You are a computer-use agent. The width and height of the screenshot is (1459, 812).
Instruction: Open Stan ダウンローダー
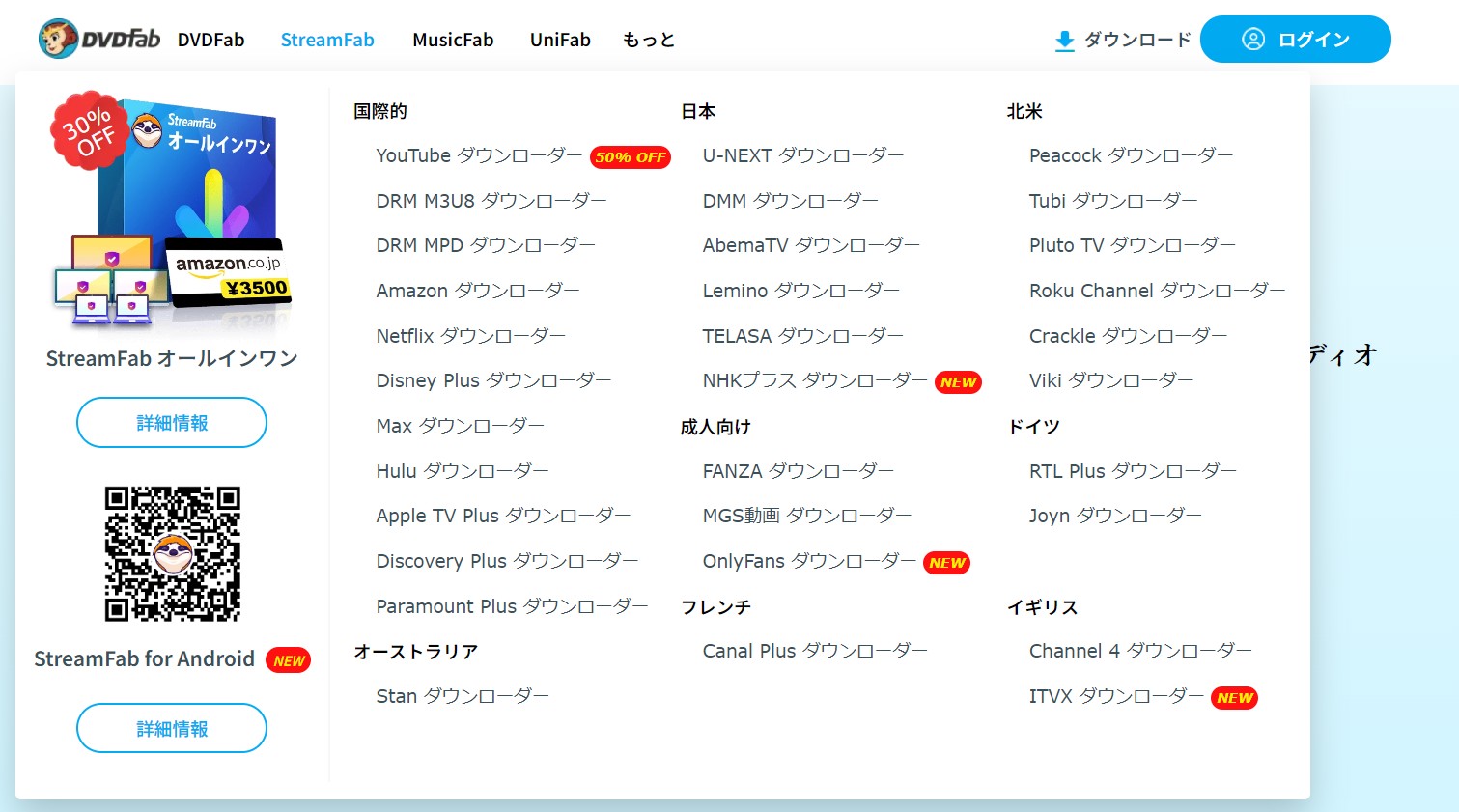[x=463, y=696]
